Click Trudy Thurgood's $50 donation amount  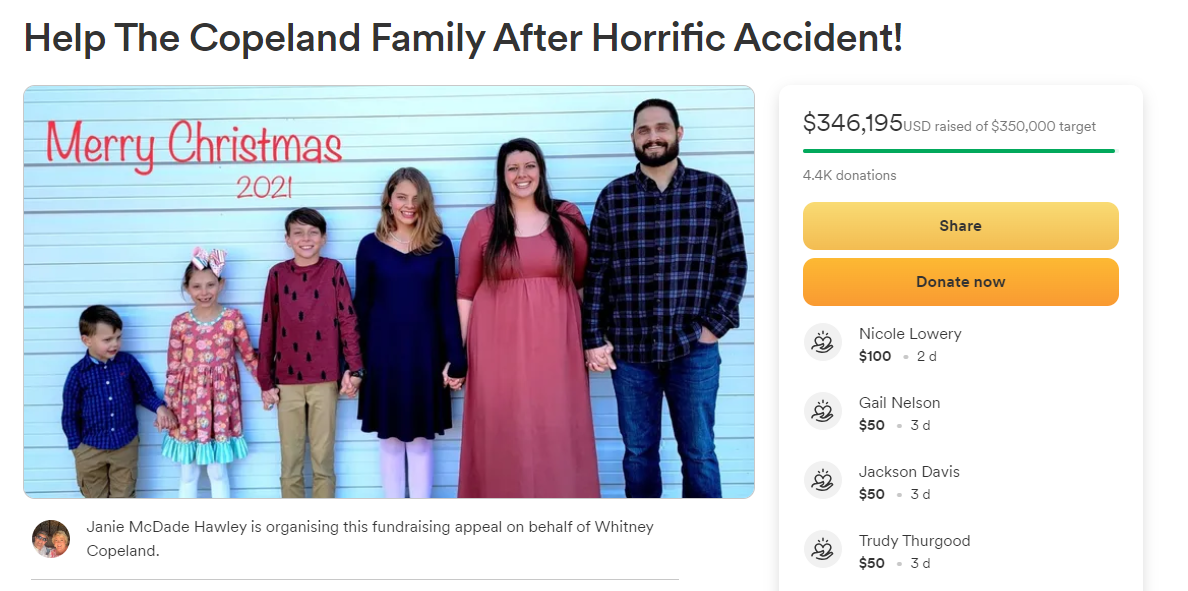tap(872, 563)
